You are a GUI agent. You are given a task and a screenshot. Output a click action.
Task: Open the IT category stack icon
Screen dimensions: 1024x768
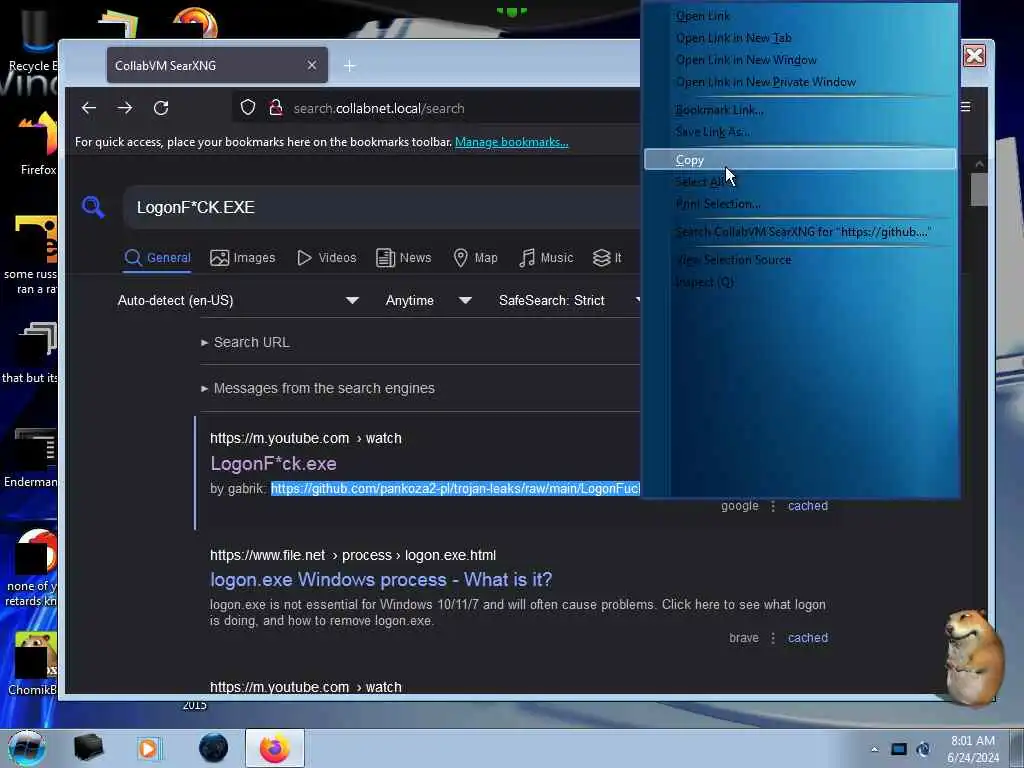[x=607, y=258]
